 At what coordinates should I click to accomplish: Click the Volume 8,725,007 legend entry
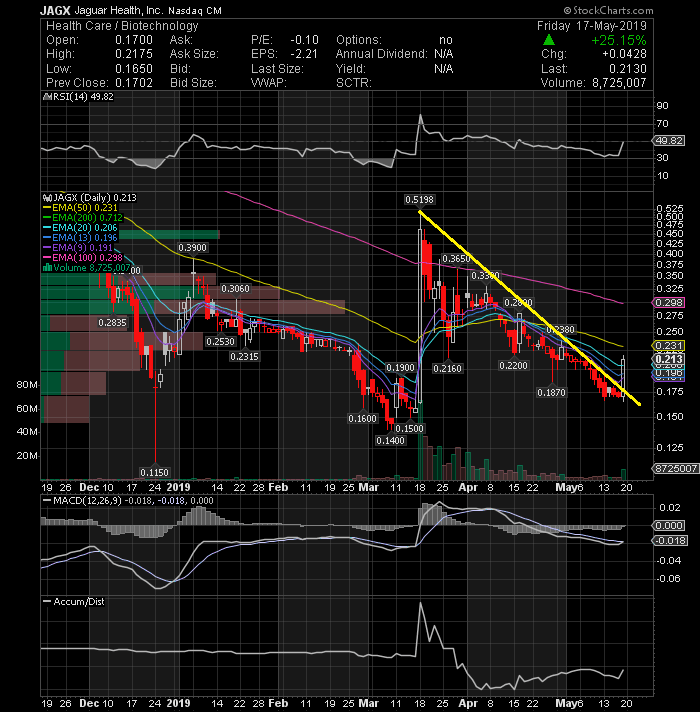click(x=86, y=267)
